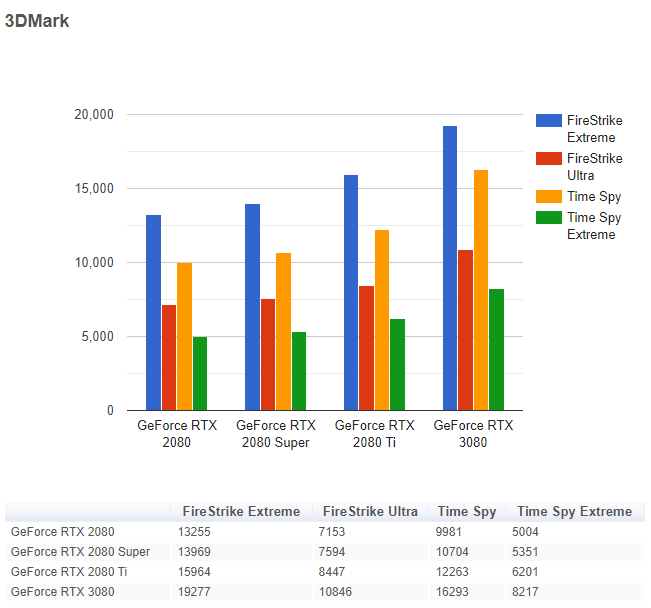
Task: Click the orange bar for GeForce RTX 2080
Action: (184, 336)
